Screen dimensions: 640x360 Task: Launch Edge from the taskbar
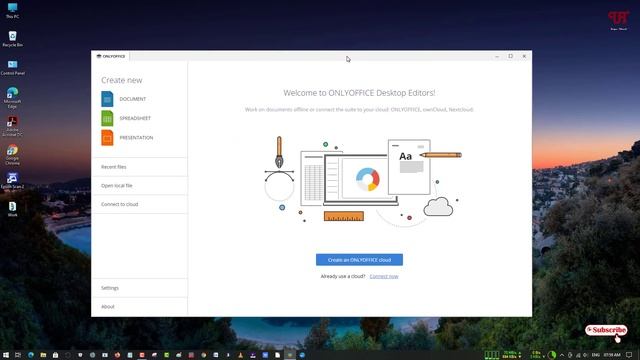31,355
